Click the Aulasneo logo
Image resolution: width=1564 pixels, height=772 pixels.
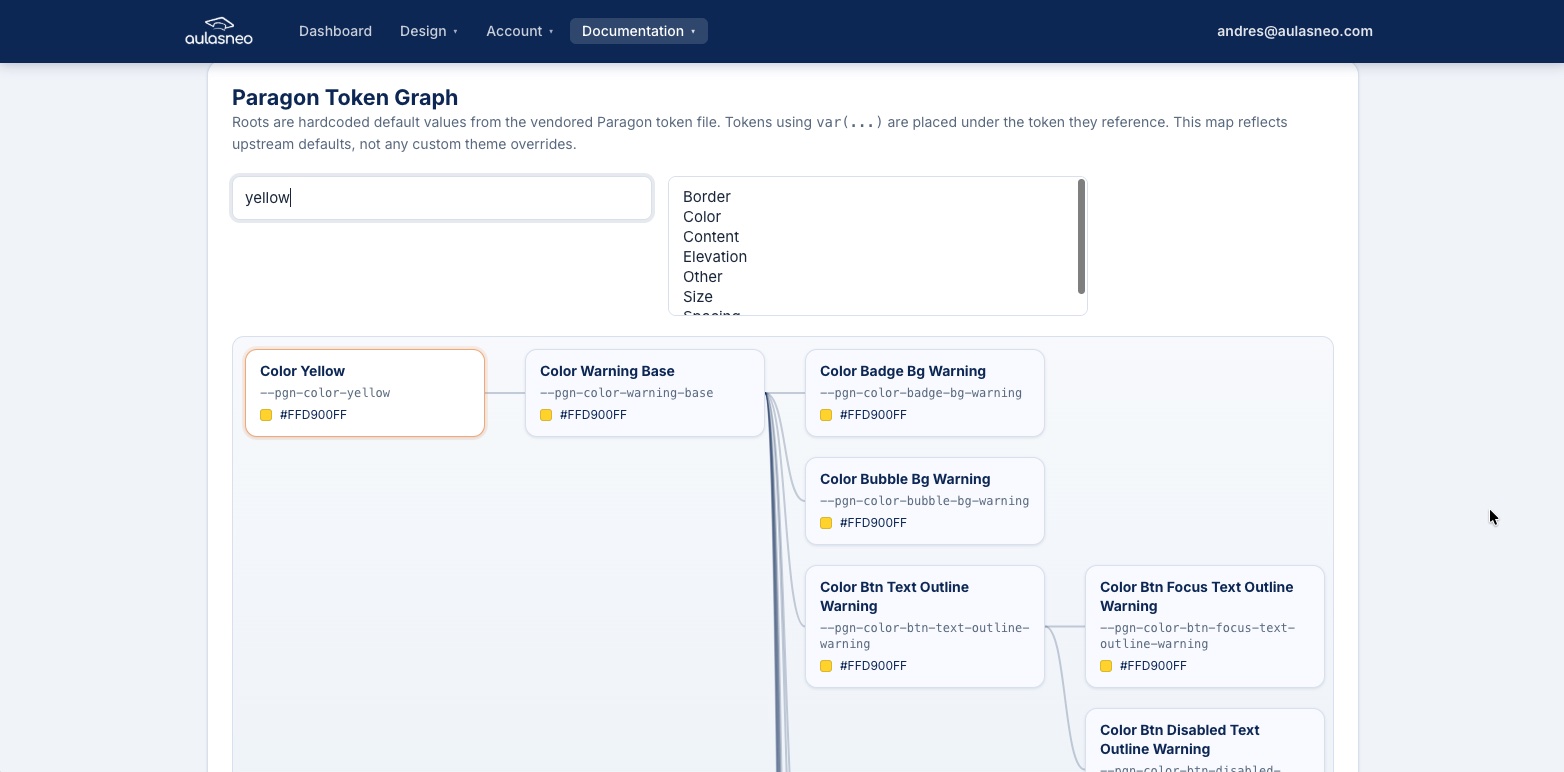[x=219, y=31]
